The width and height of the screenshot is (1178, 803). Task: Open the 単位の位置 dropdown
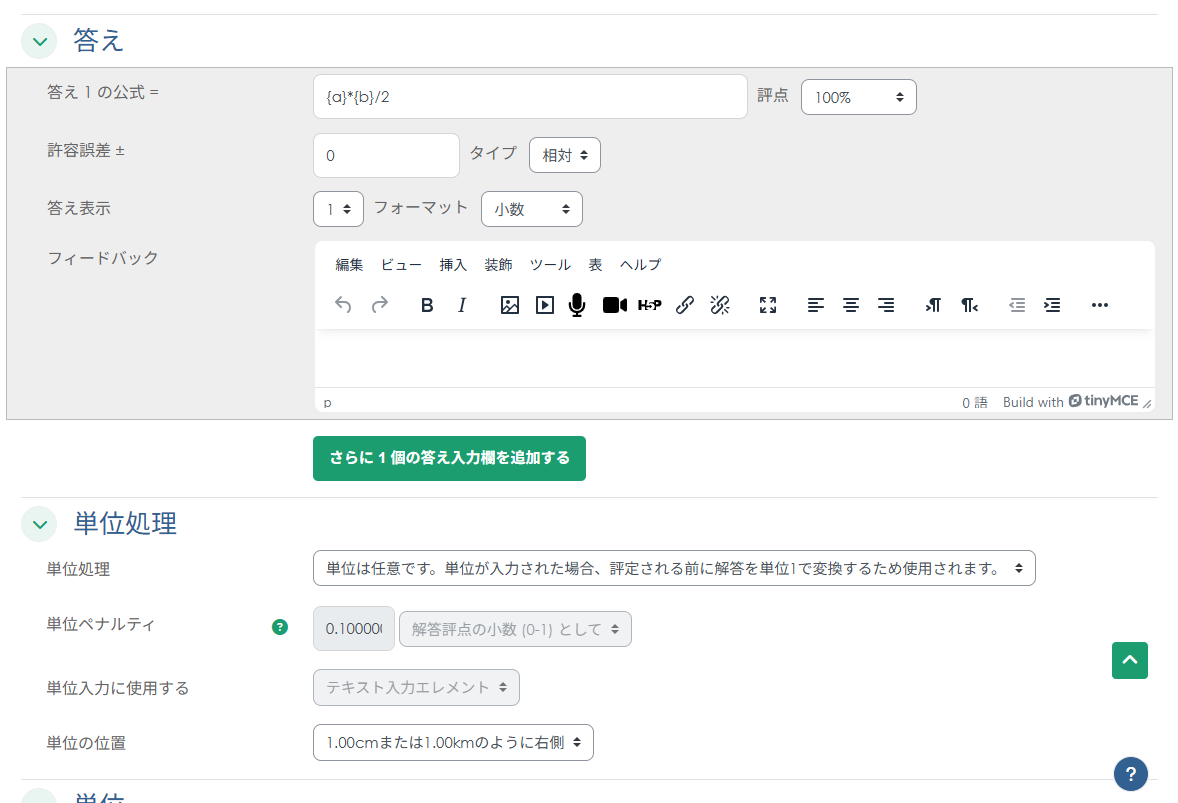[453, 743]
